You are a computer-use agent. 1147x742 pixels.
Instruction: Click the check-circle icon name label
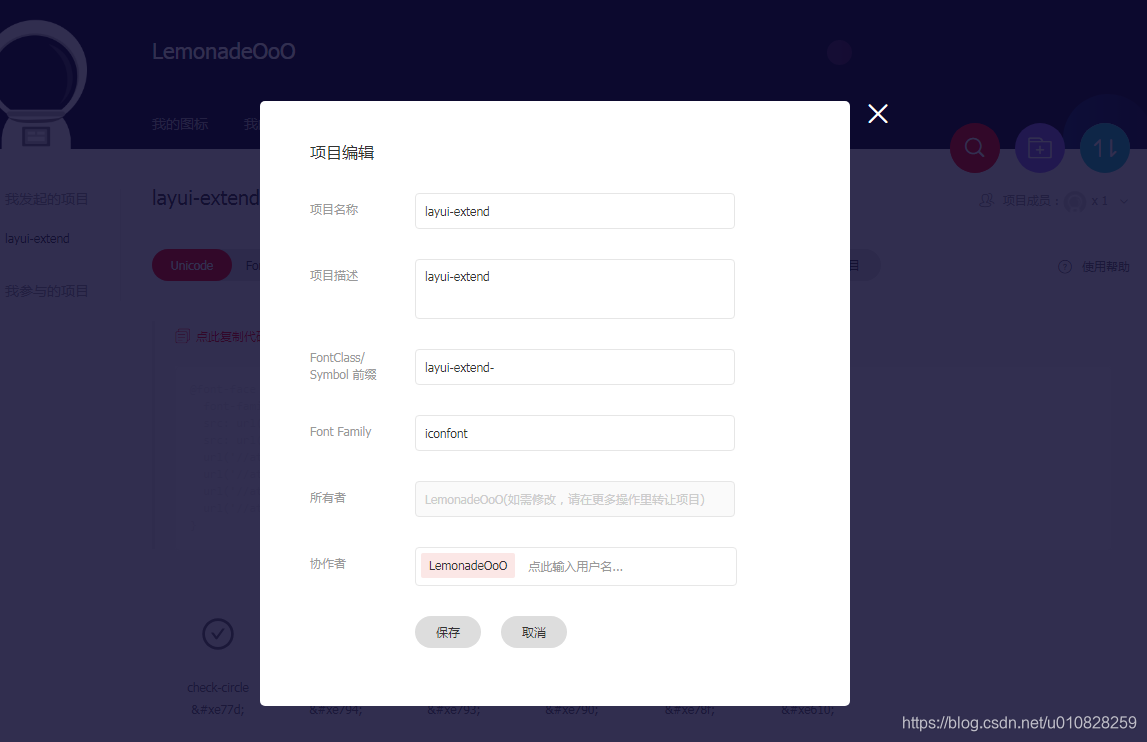(218, 688)
